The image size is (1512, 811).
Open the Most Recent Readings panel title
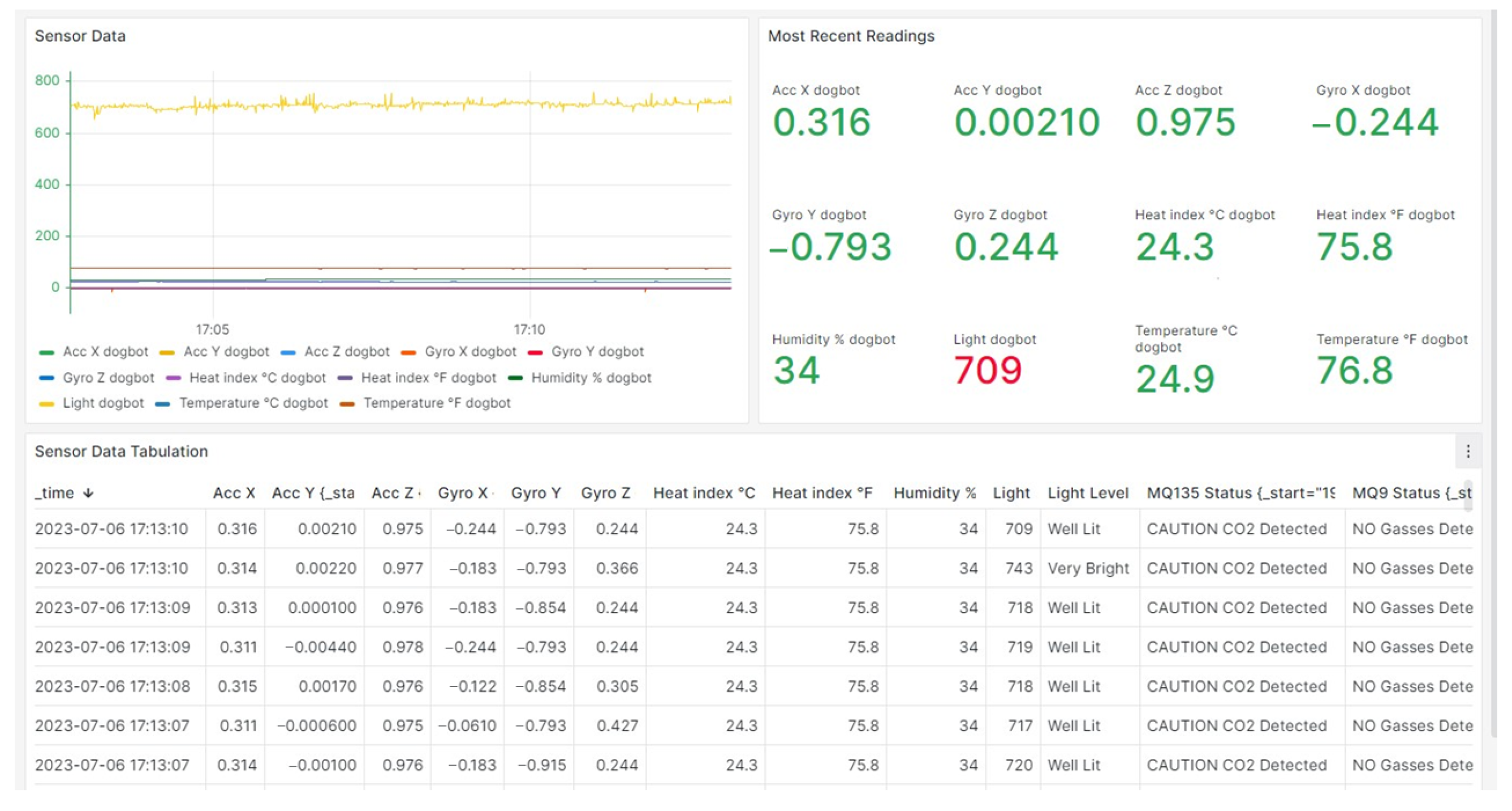pyautogui.click(x=851, y=36)
